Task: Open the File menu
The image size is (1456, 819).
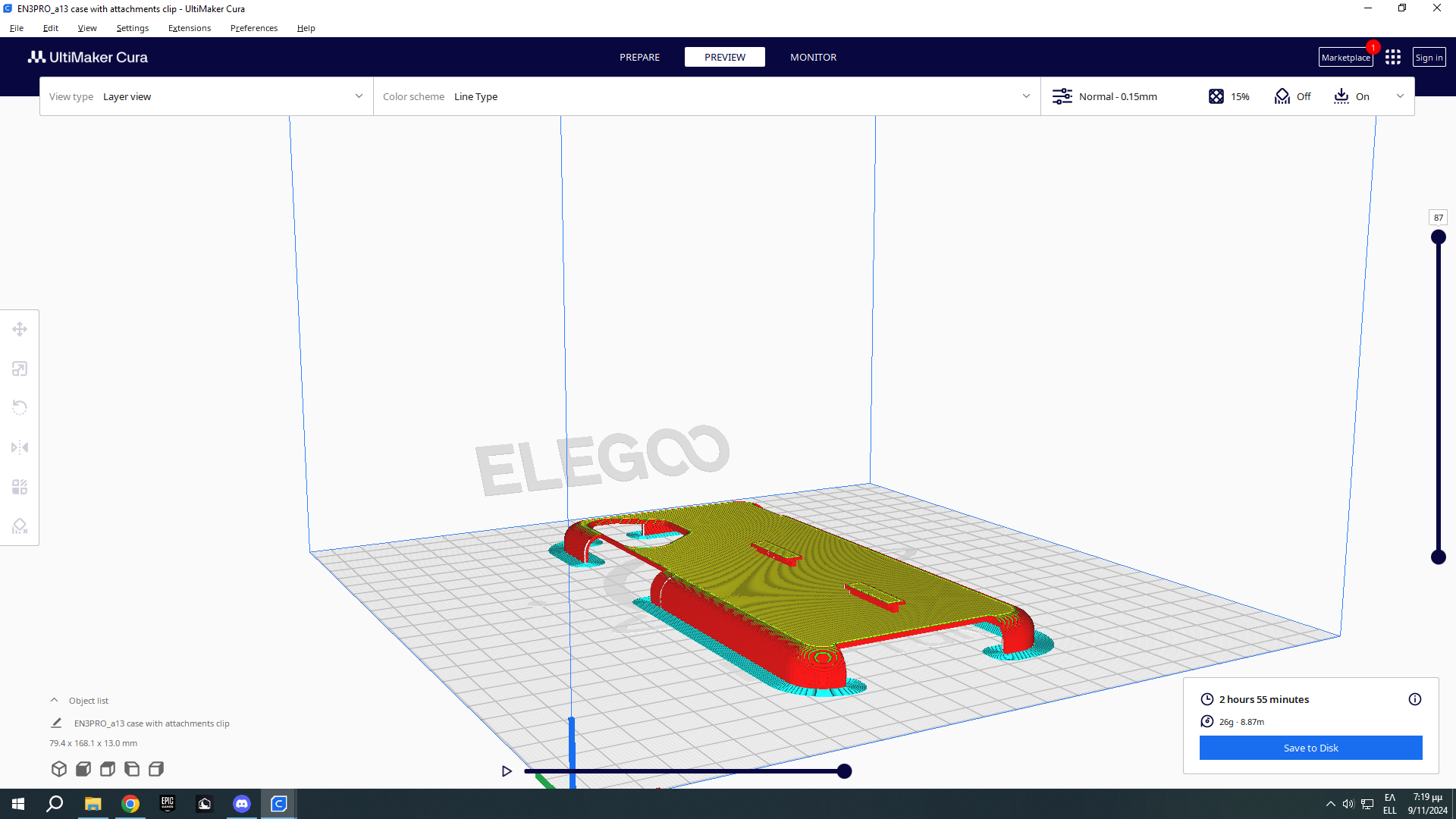Action: click(17, 28)
